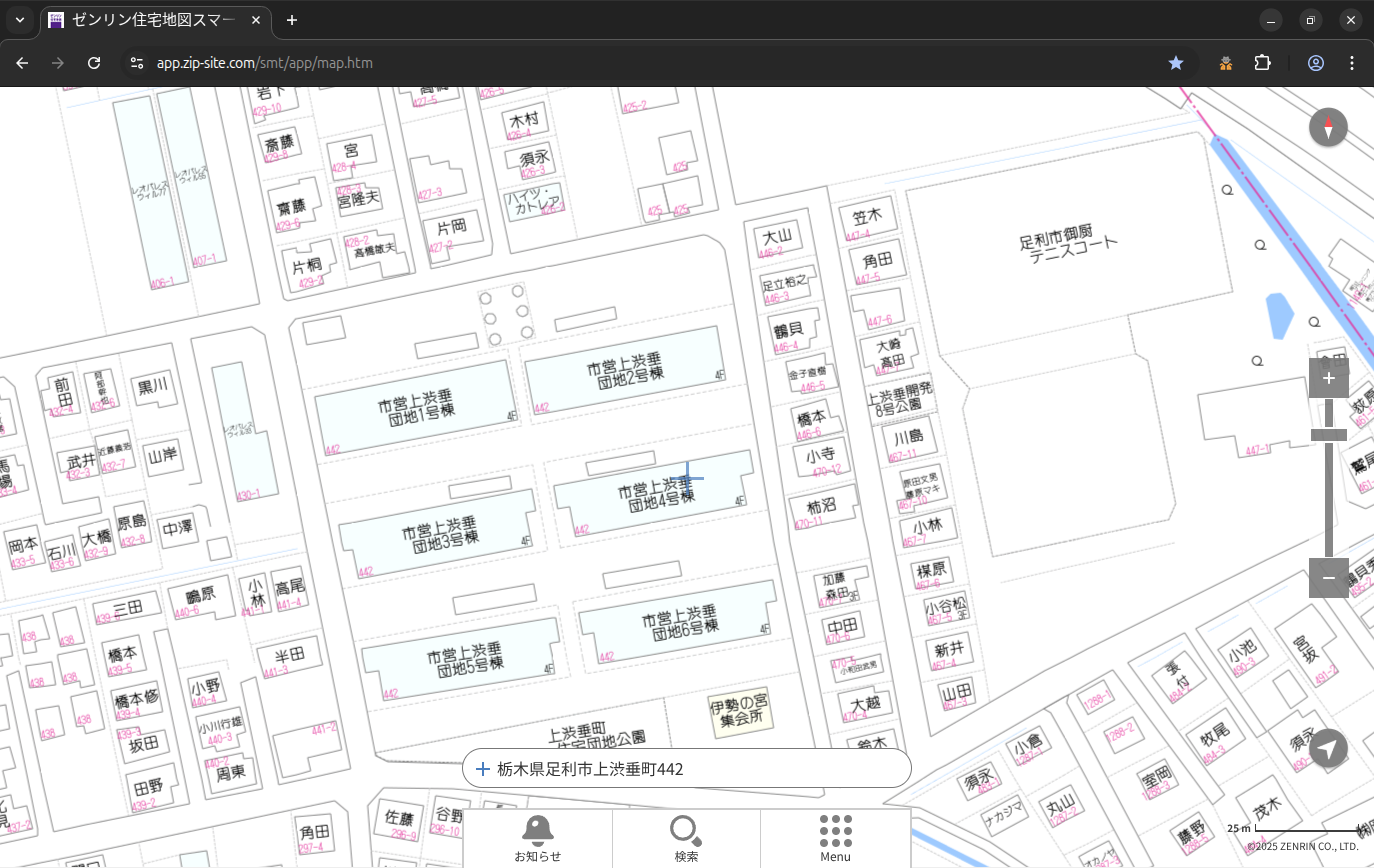Zoom in with the plus button

click(1328, 378)
